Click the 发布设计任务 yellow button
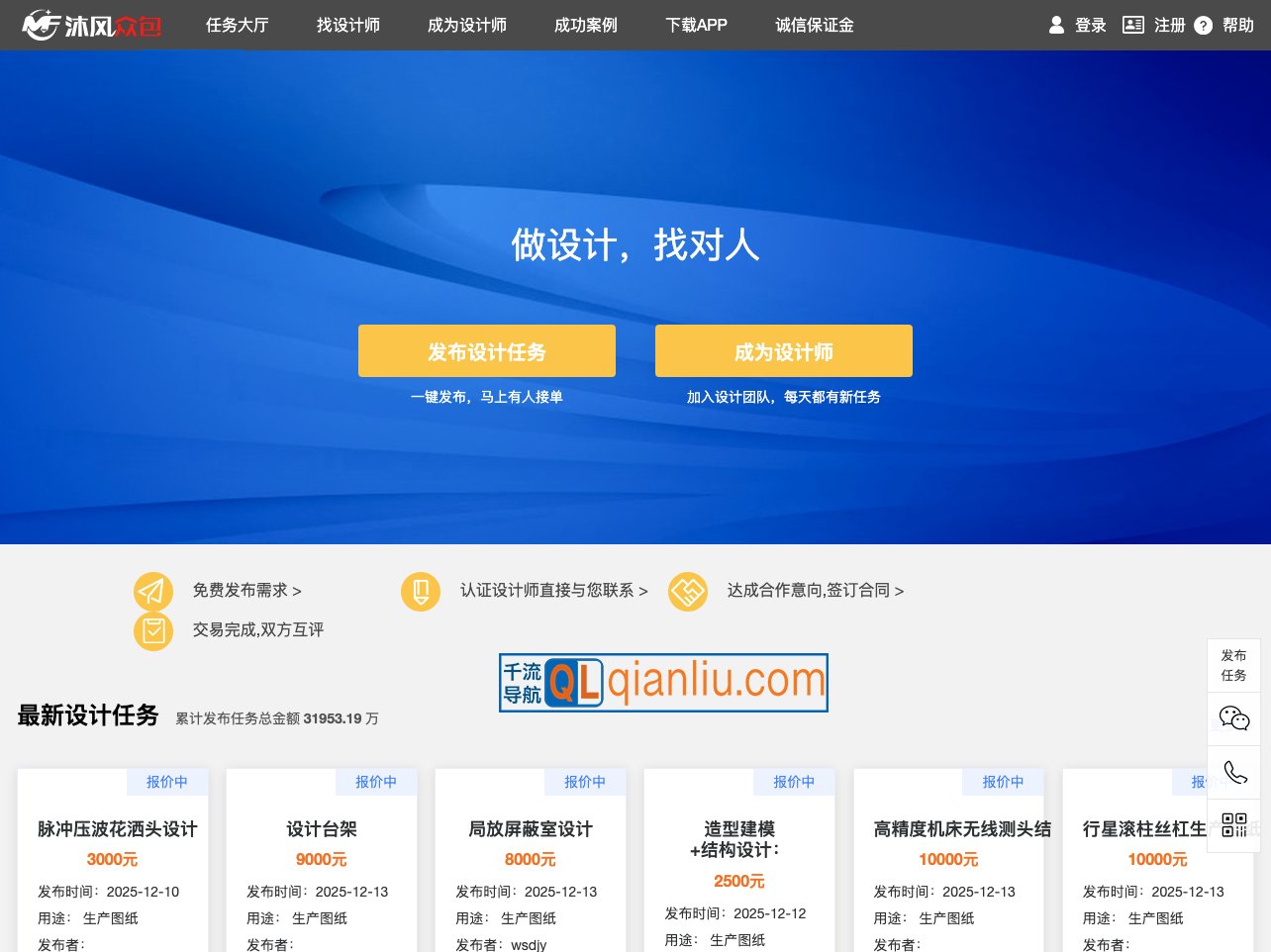This screenshot has width=1271, height=952. coord(487,350)
